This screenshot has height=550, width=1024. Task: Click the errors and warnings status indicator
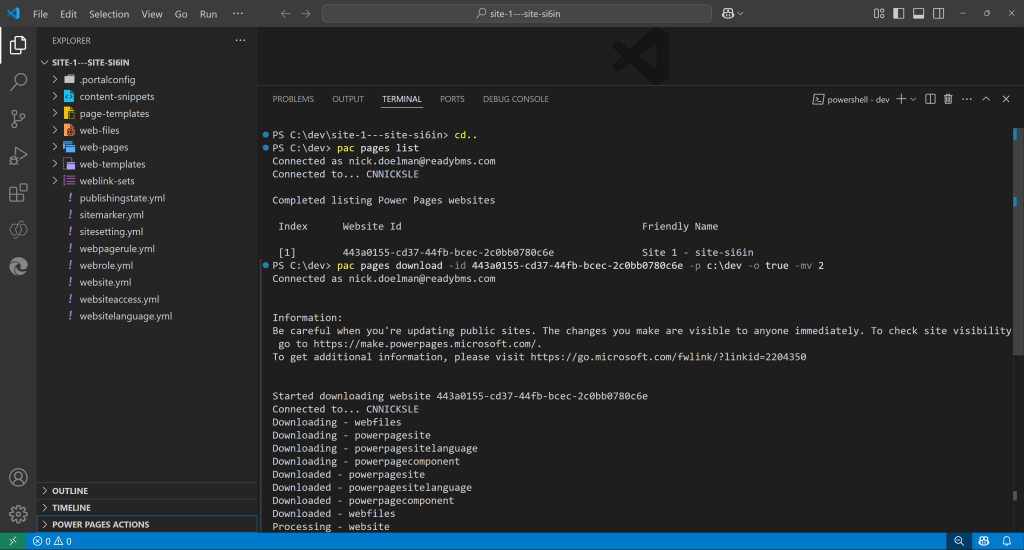click(x=52, y=541)
